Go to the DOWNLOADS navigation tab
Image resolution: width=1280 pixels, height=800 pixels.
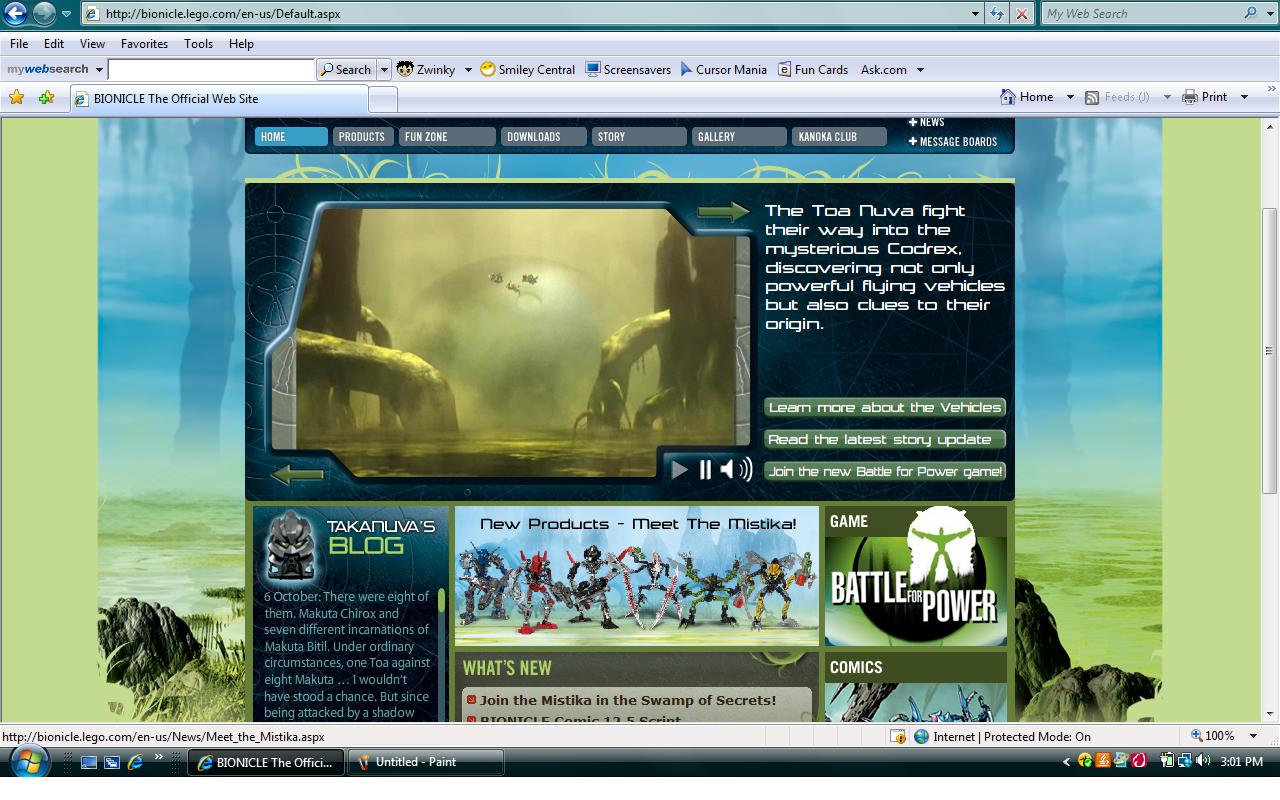point(543,137)
